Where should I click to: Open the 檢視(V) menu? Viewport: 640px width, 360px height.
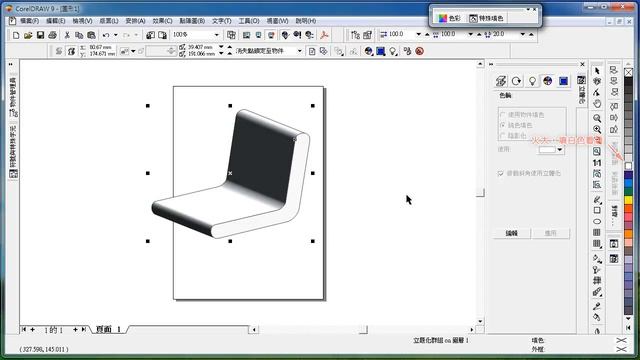(x=82, y=20)
